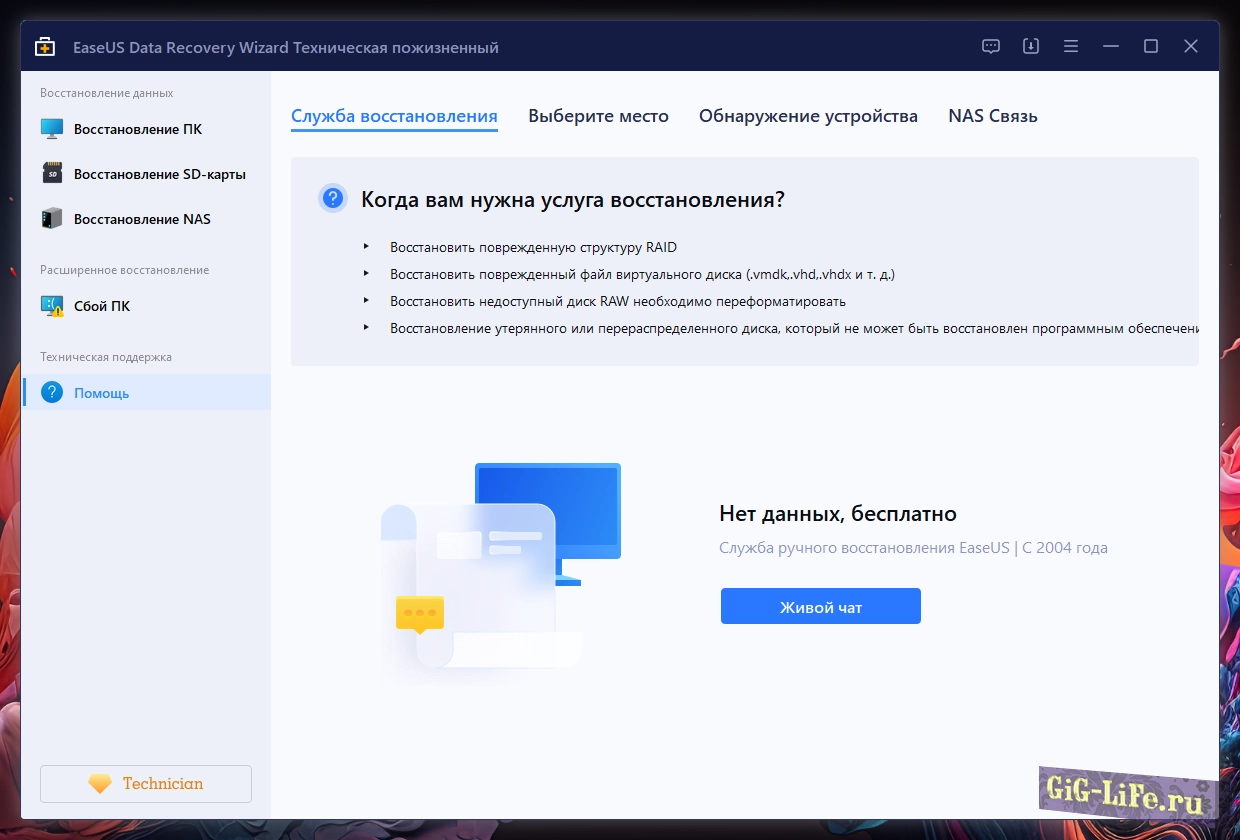The image size is (1240, 840).
Task: Click the Помощь question mark sidebar icon
Action: [52, 393]
